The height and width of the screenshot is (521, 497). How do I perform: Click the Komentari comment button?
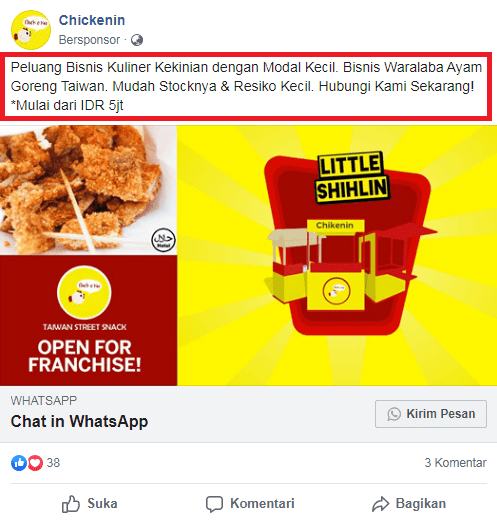[250, 504]
